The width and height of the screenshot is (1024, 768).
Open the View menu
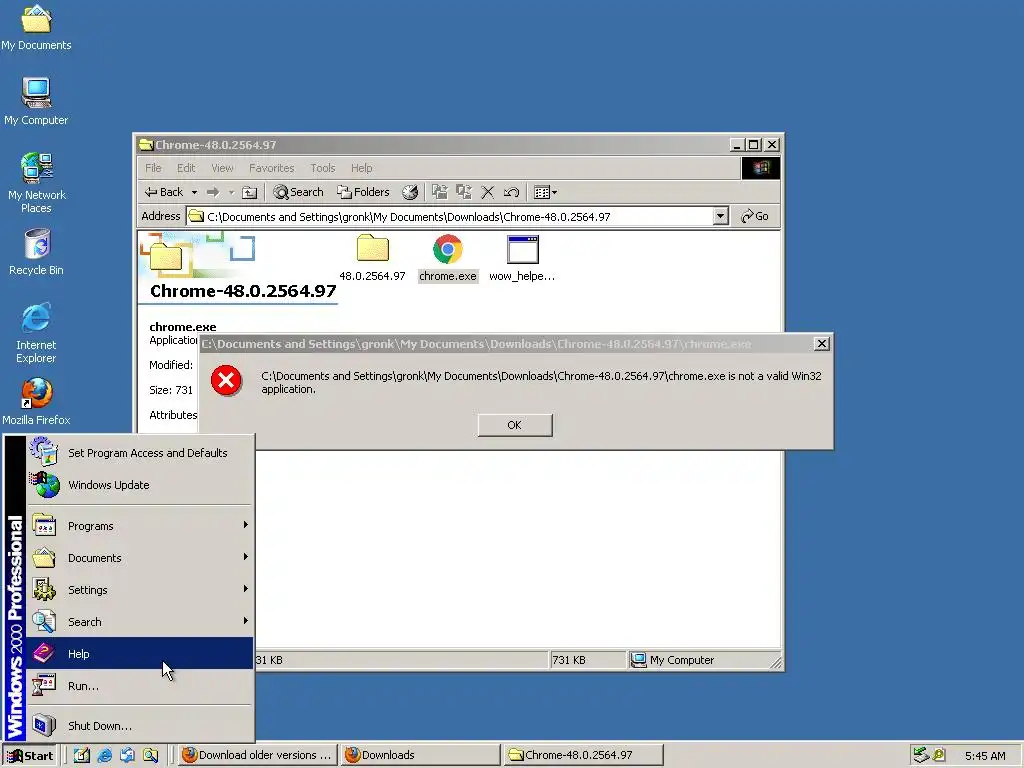click(x=222, y=168)
